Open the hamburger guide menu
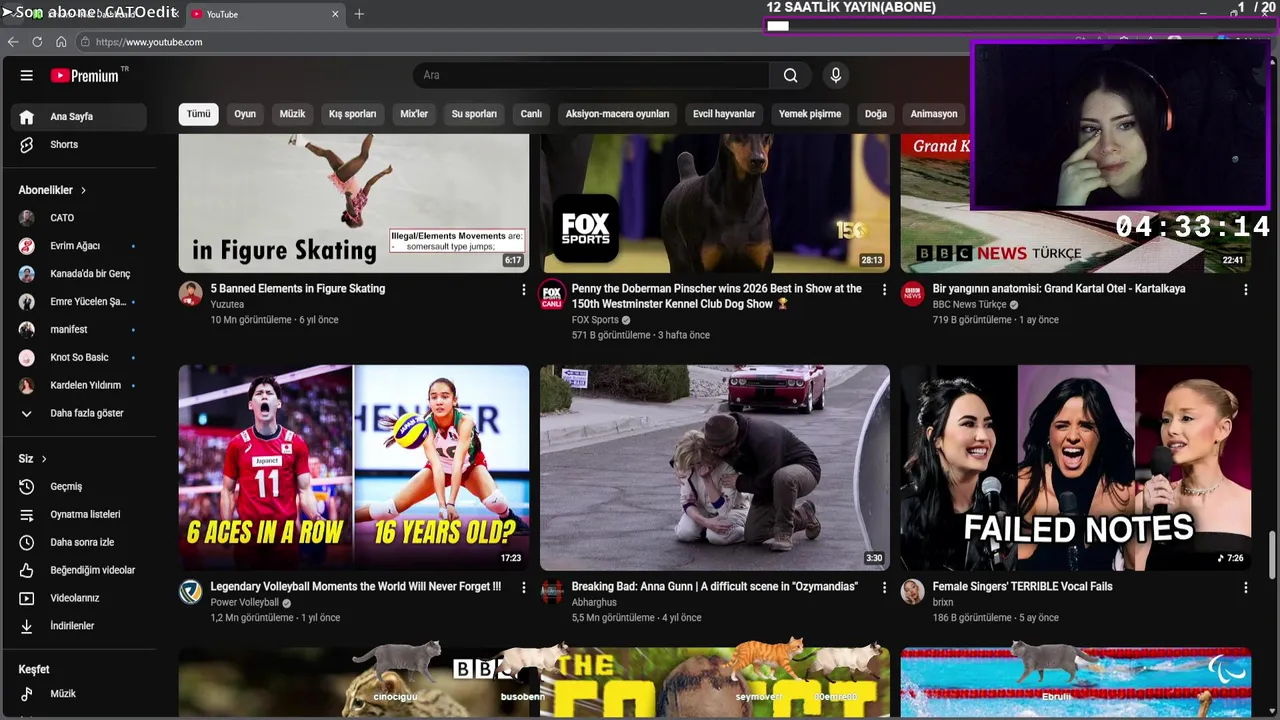1280x720 pixels. pyautogui.click(x=27, y=75)
